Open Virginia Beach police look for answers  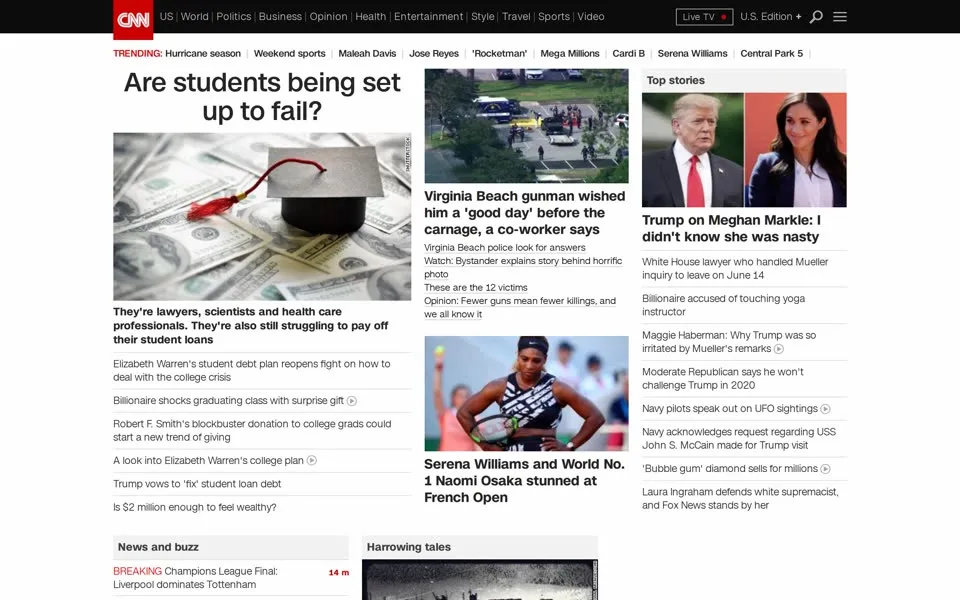(x=504, y=247)
